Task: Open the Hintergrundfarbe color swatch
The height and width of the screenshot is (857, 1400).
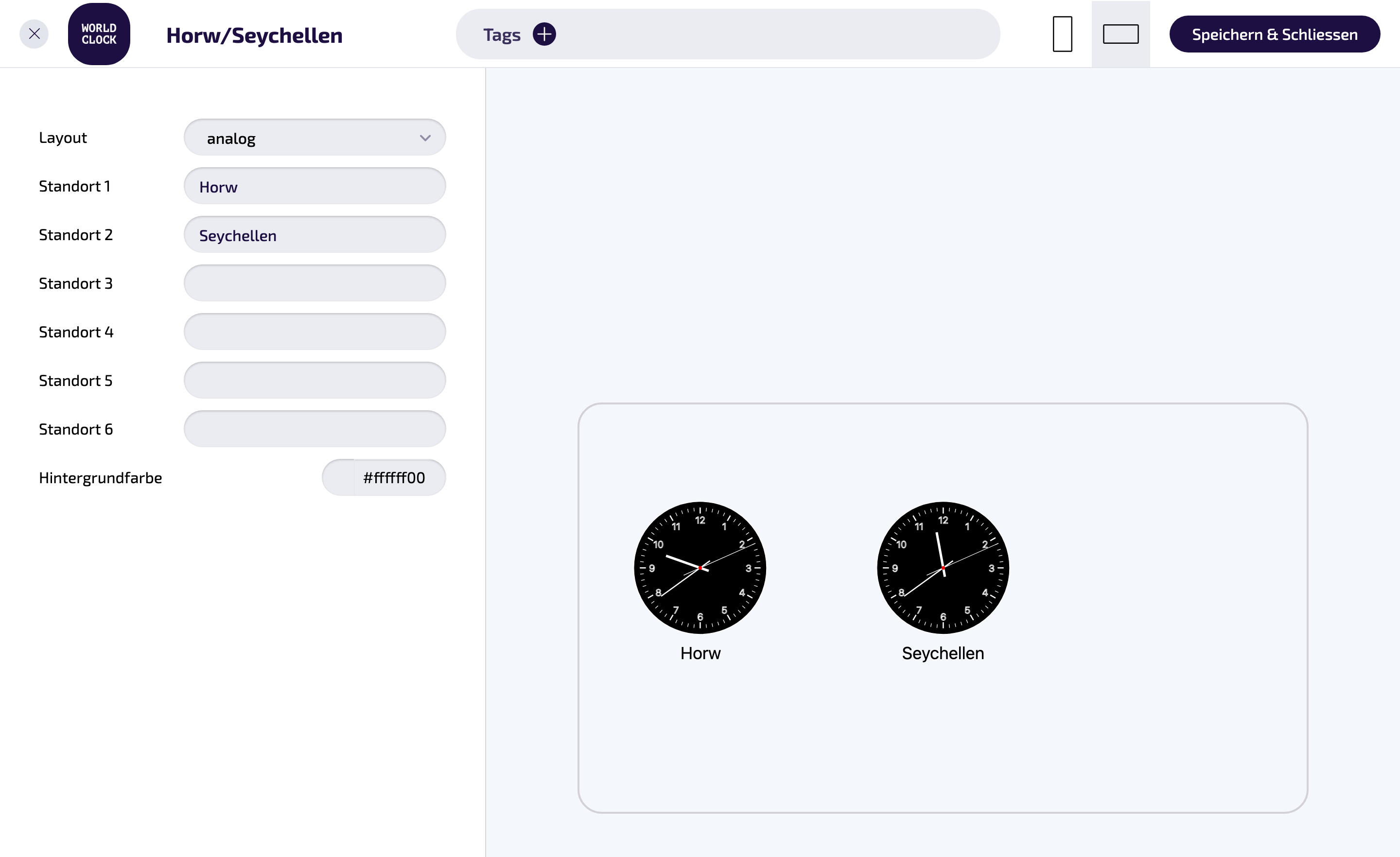Action: coord(339,477)
